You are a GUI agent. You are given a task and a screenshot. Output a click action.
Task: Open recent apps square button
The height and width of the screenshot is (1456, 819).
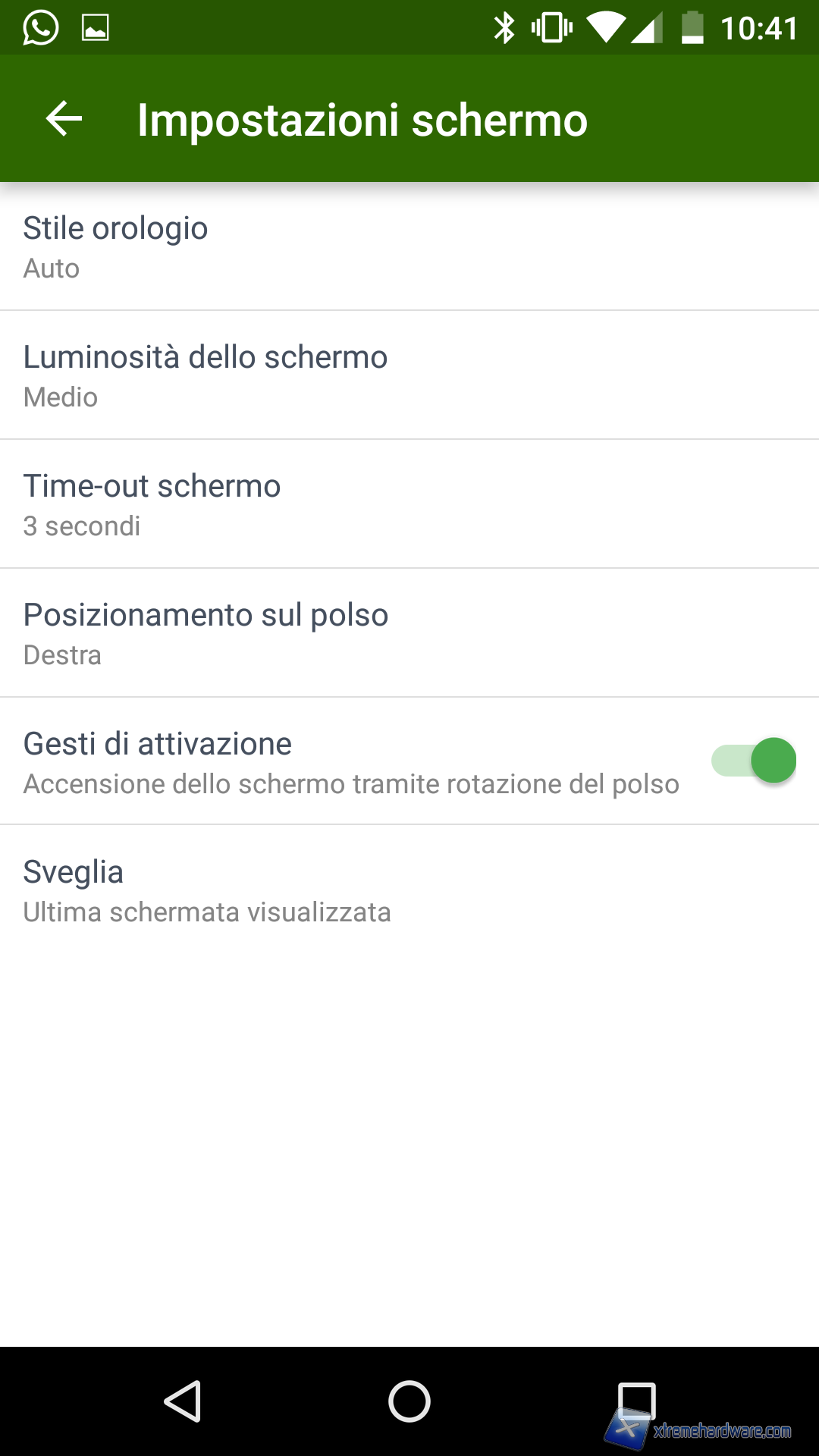(636, 1401)
